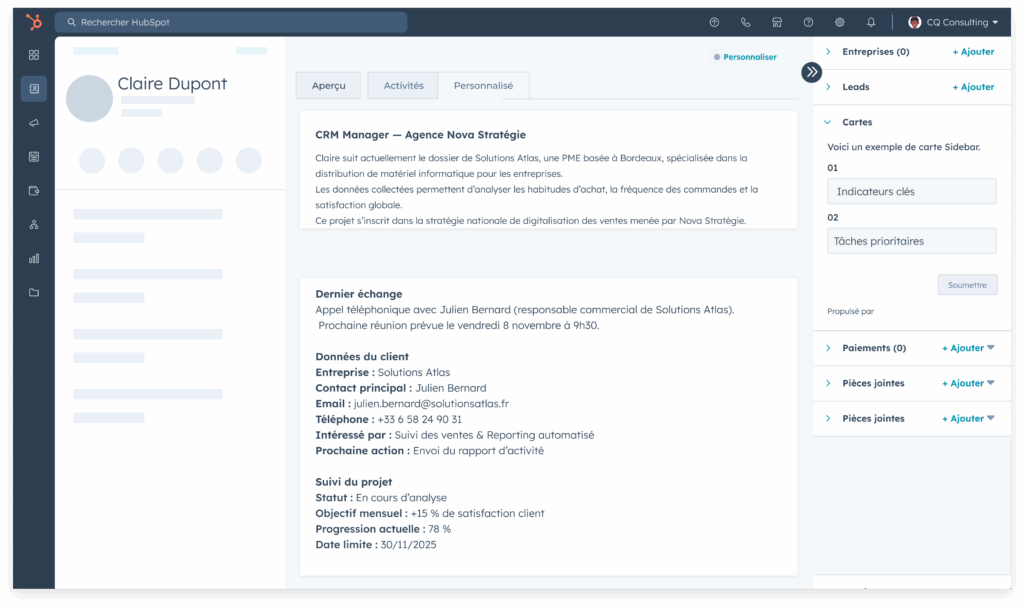Click the Claire Dupont avatar circle
1024x607 pixels.
click(x=89, y=98)
